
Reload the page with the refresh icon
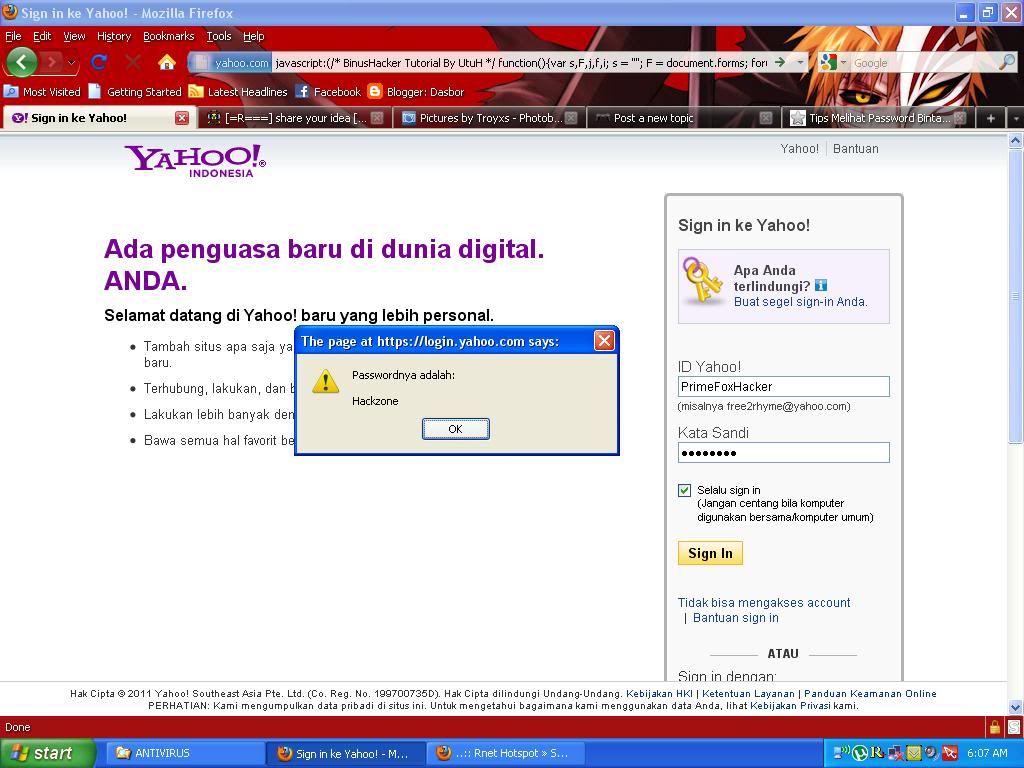[x=99, y=63]
